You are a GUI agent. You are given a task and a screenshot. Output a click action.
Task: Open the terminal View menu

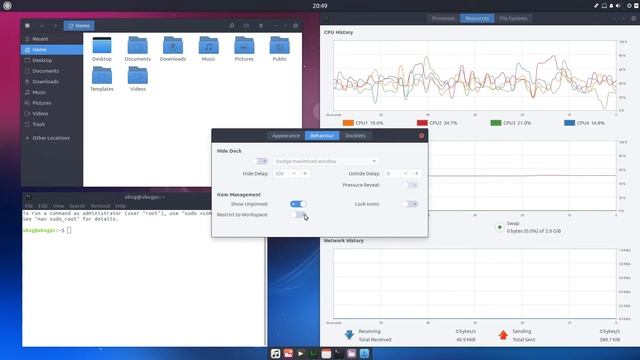coord(58,206)
